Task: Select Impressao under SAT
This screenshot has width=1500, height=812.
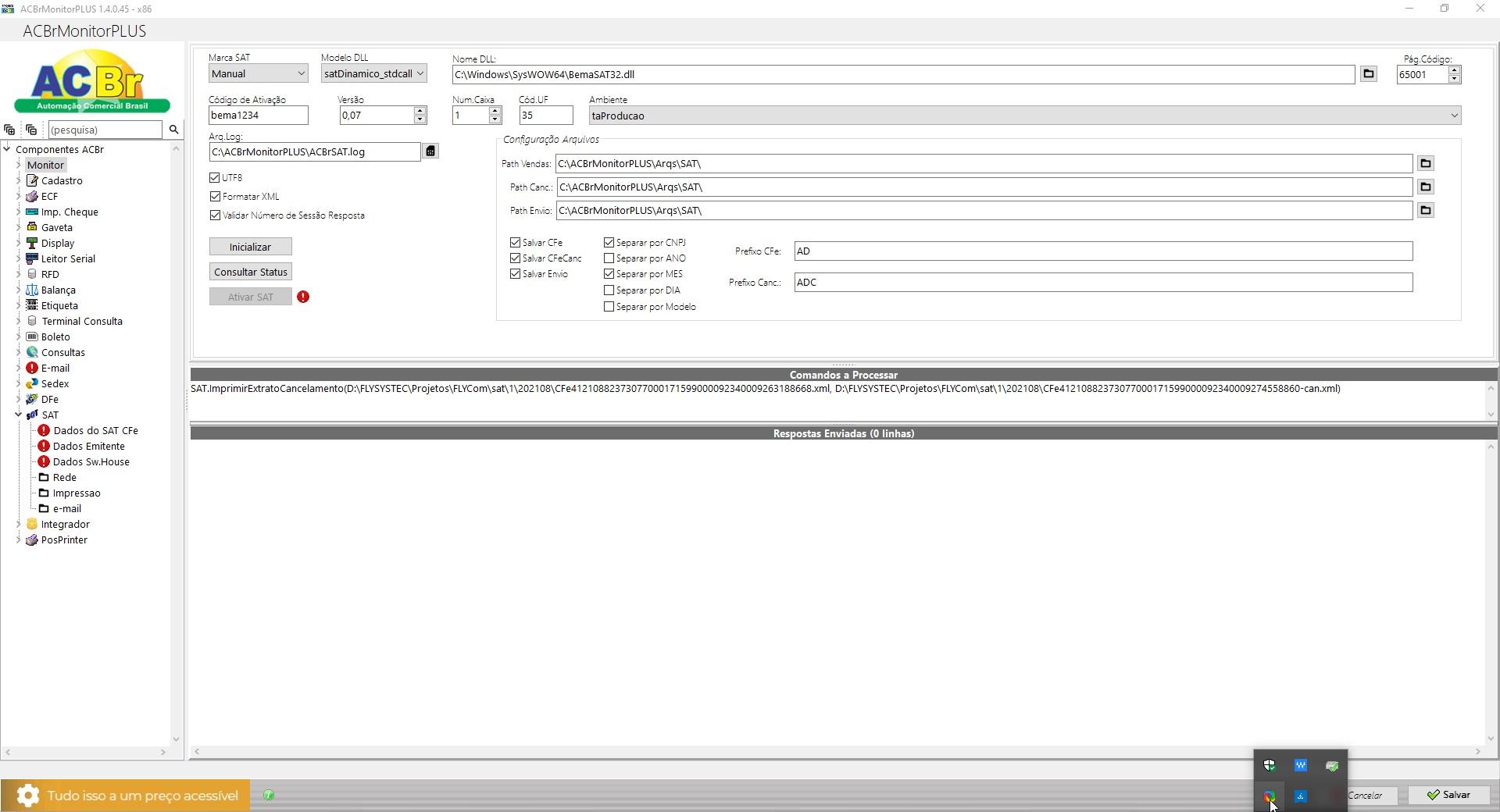Action: coord(76,493)
